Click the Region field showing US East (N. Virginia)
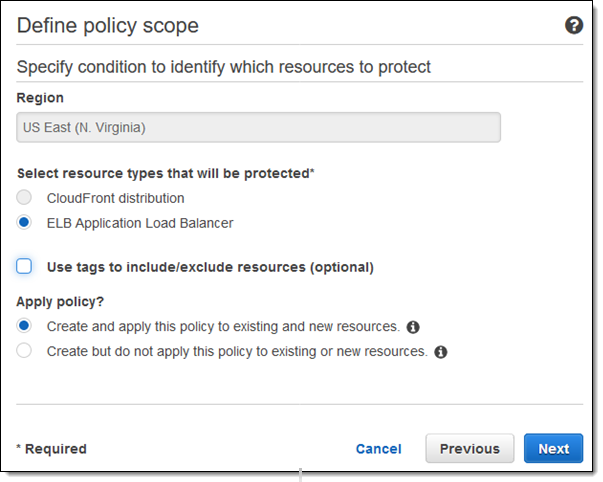 pos(259,128)
